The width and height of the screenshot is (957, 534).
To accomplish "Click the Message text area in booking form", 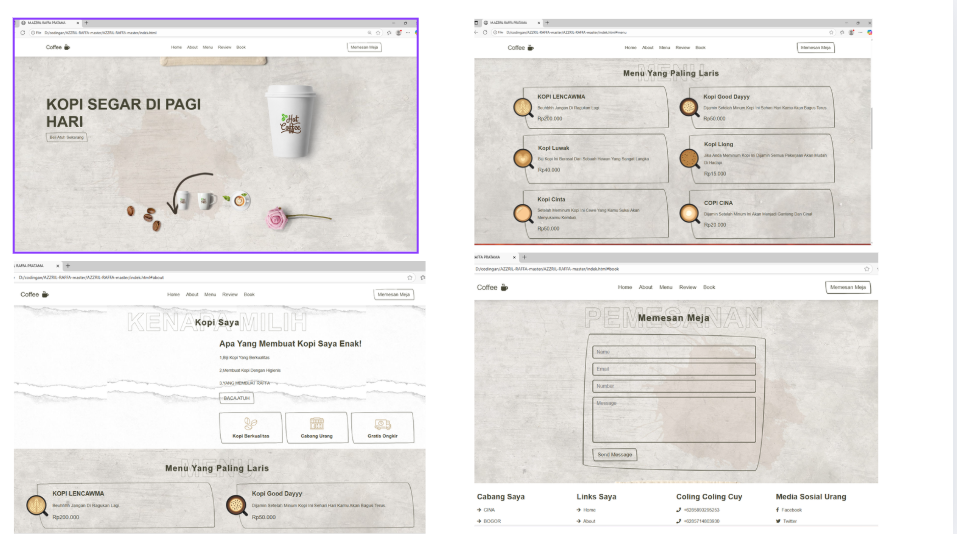I will (673, 419).
